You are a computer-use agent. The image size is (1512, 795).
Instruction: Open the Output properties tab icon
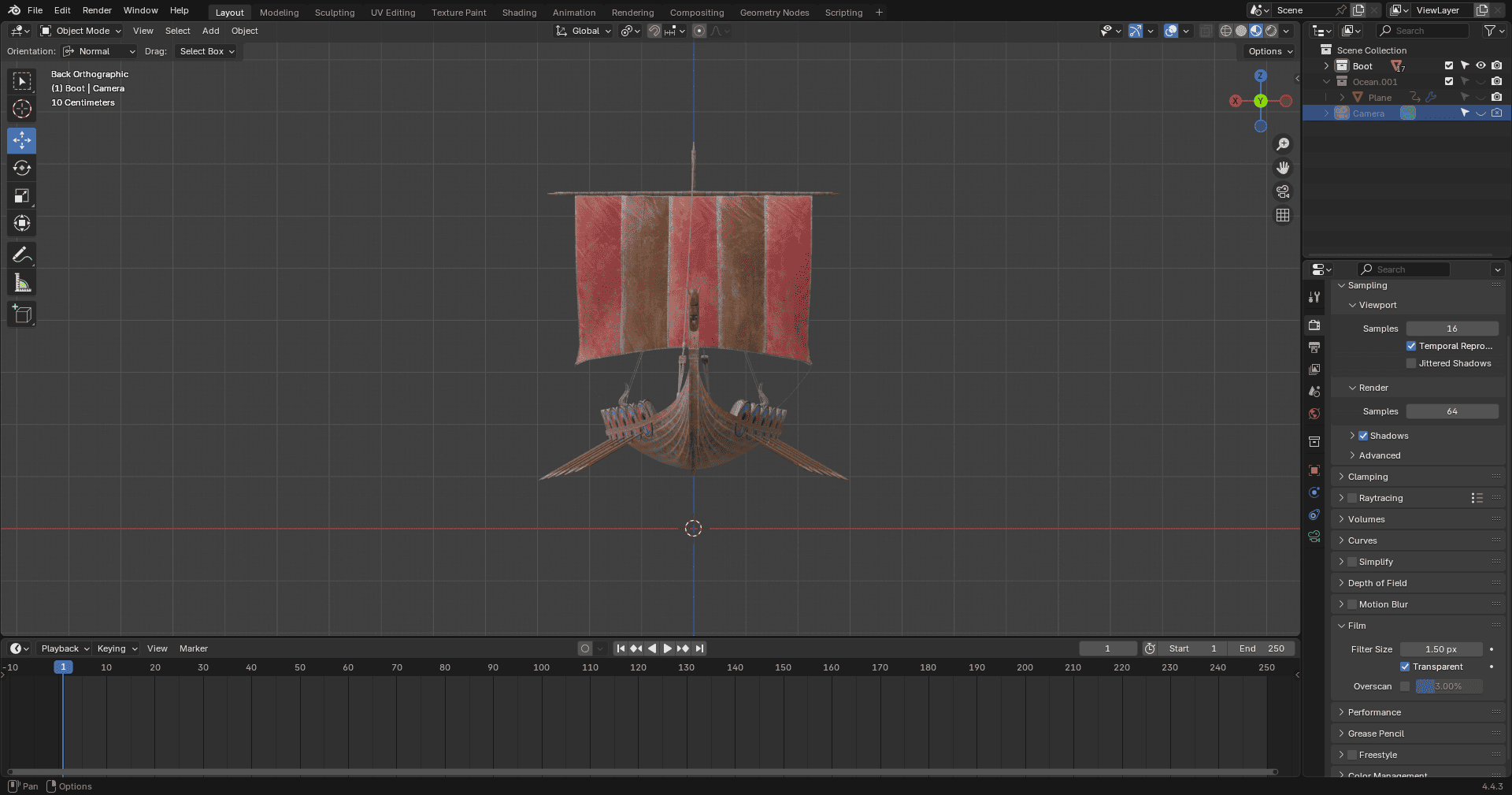click(1314, 347)
